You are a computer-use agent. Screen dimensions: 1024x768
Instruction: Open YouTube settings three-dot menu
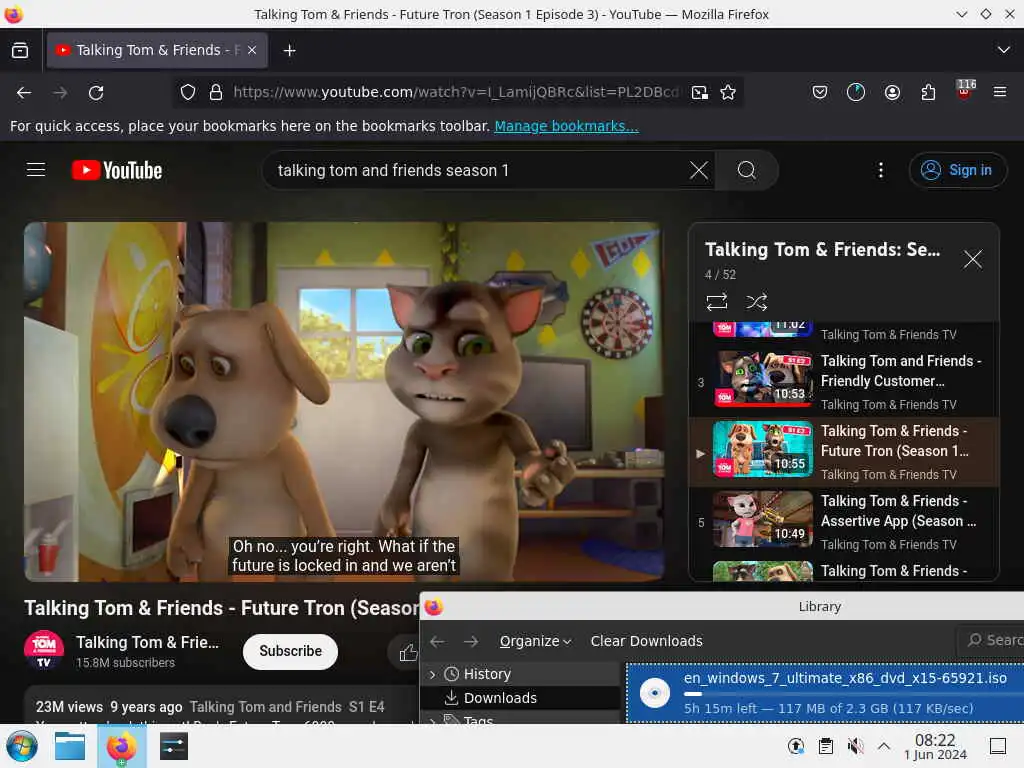[881, 170]
